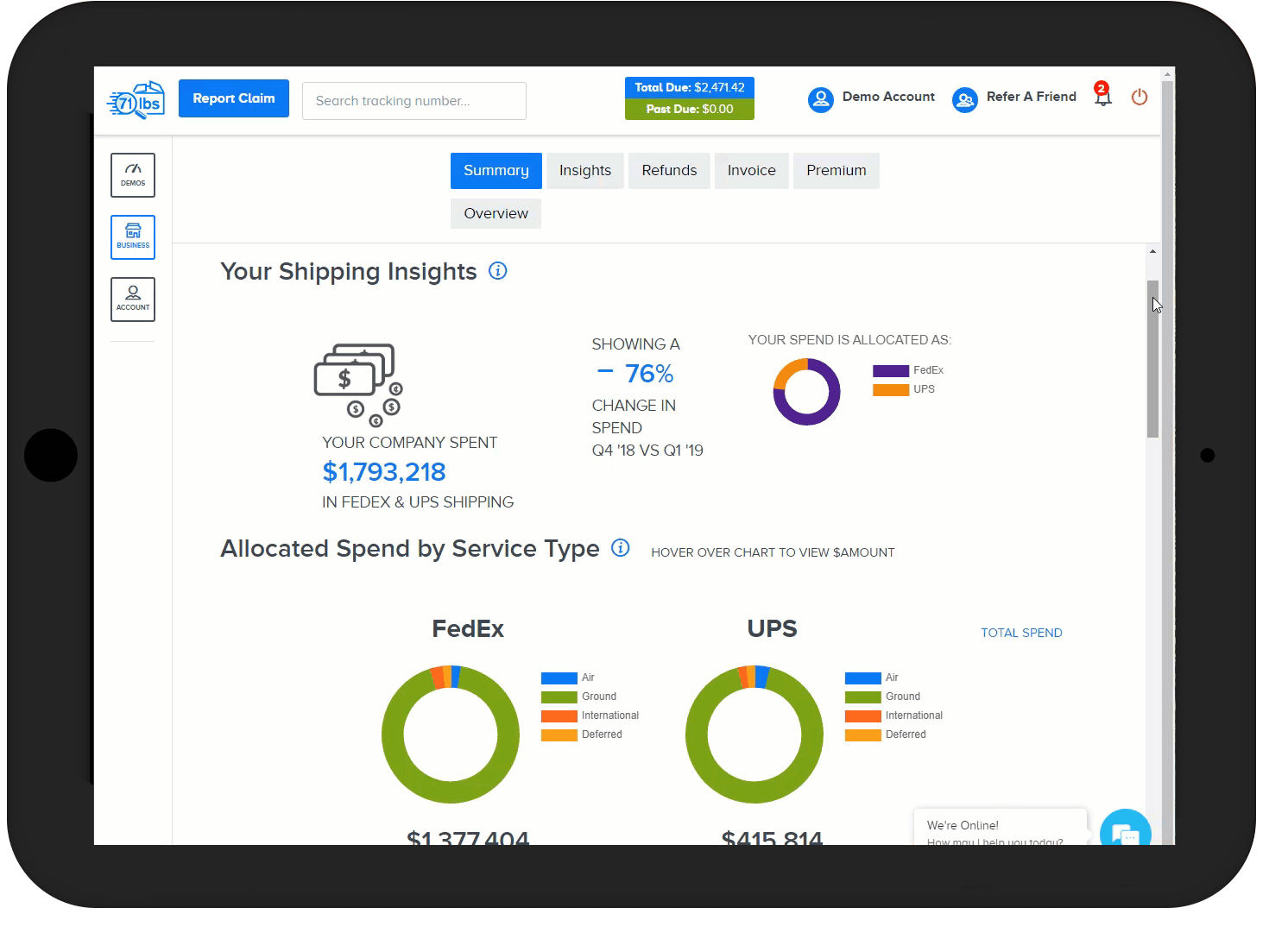Switch to the Premium tab
1269x952 pixels.
pyautogui.click(x=837, y=171)
